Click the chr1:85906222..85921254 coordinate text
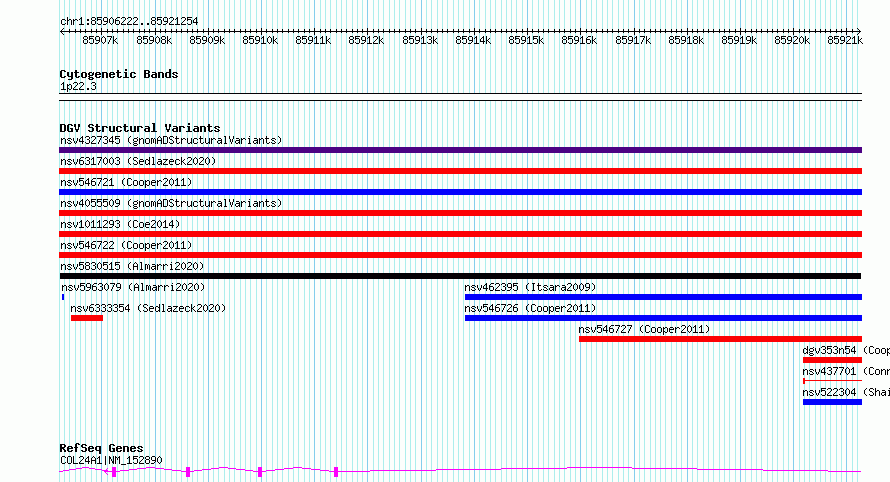This screenshot has width=890, height=482. 129,22
